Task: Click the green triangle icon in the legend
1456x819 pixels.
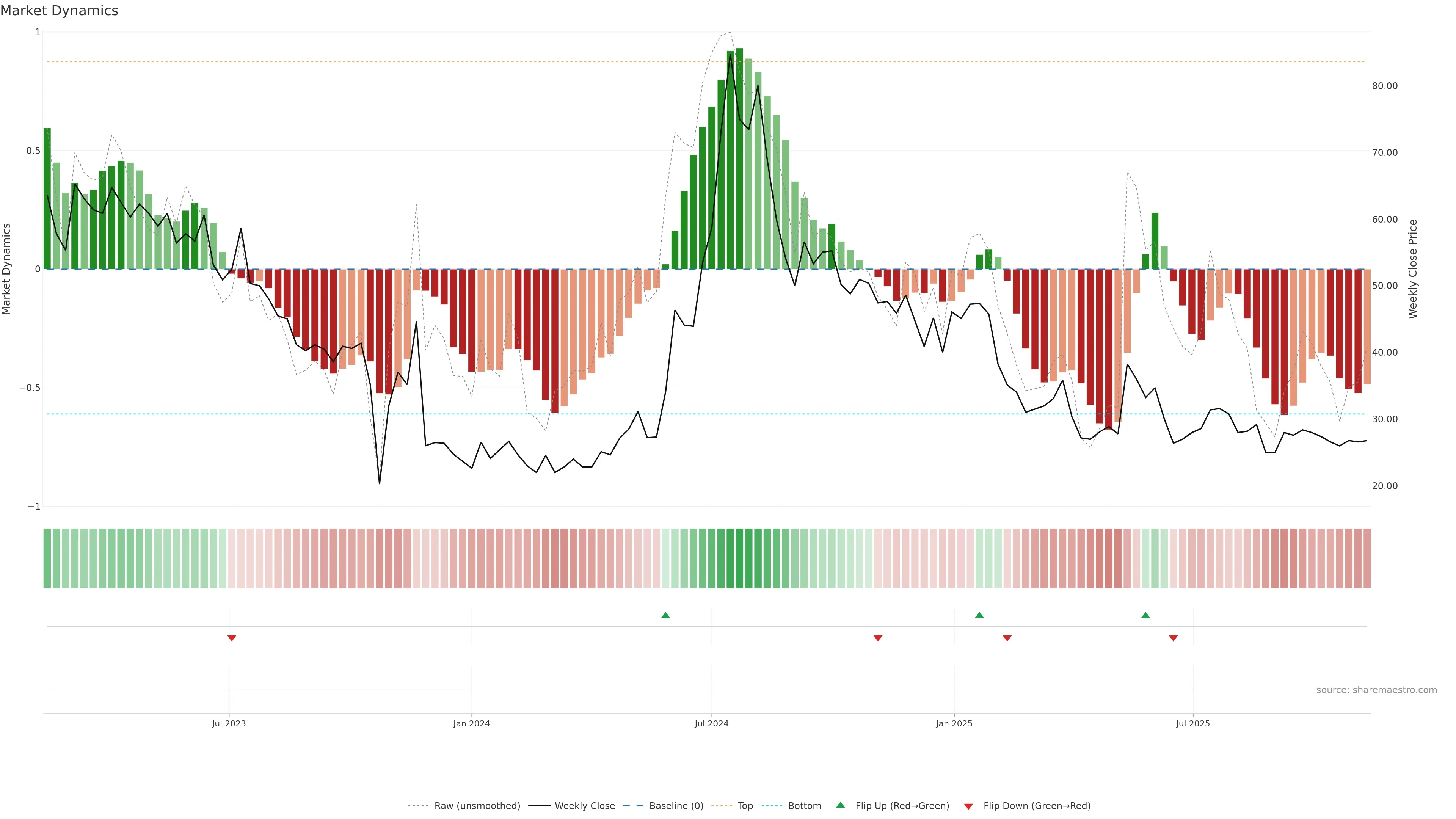Action: [841, 805]
